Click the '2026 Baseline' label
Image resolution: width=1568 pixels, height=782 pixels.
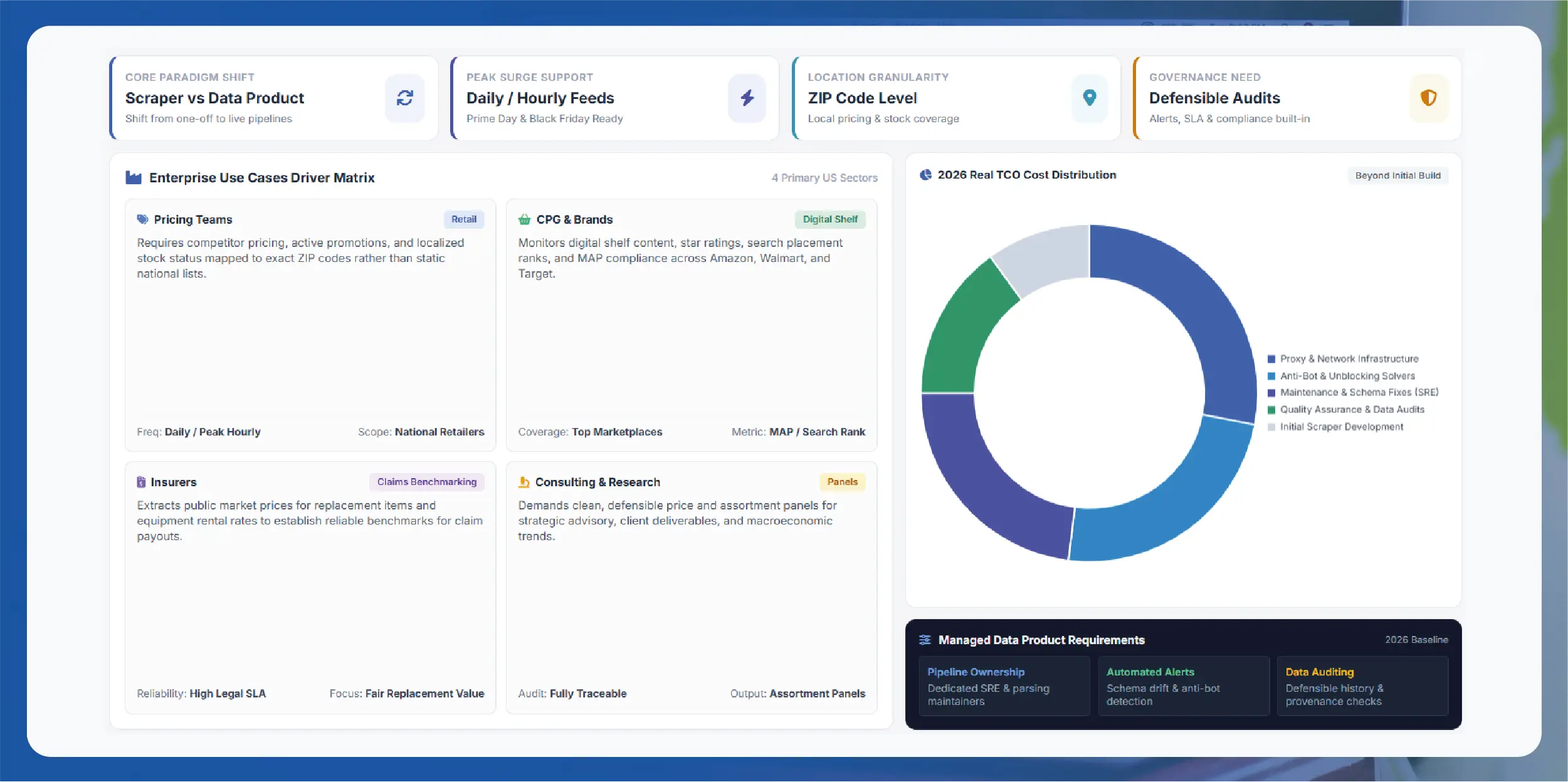[1416, 640]
